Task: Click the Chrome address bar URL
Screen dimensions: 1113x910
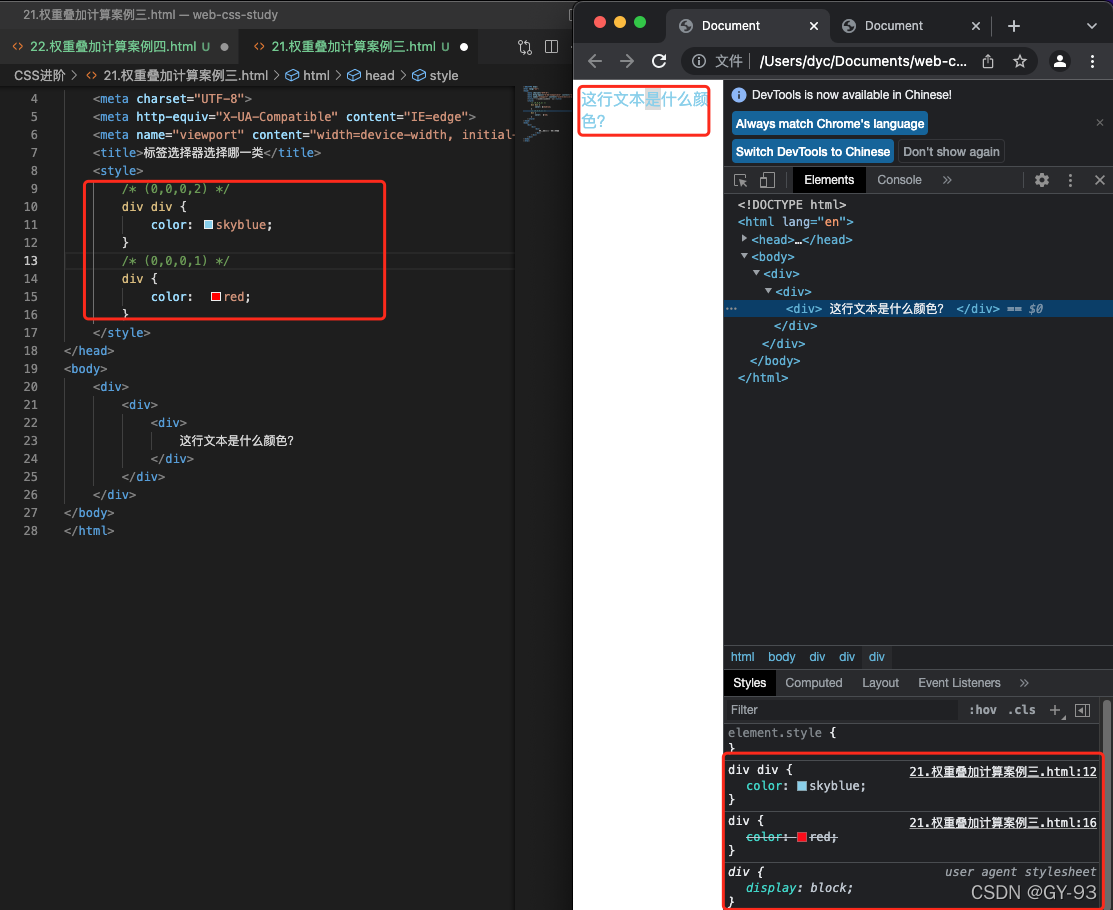Action: point(862,62)
